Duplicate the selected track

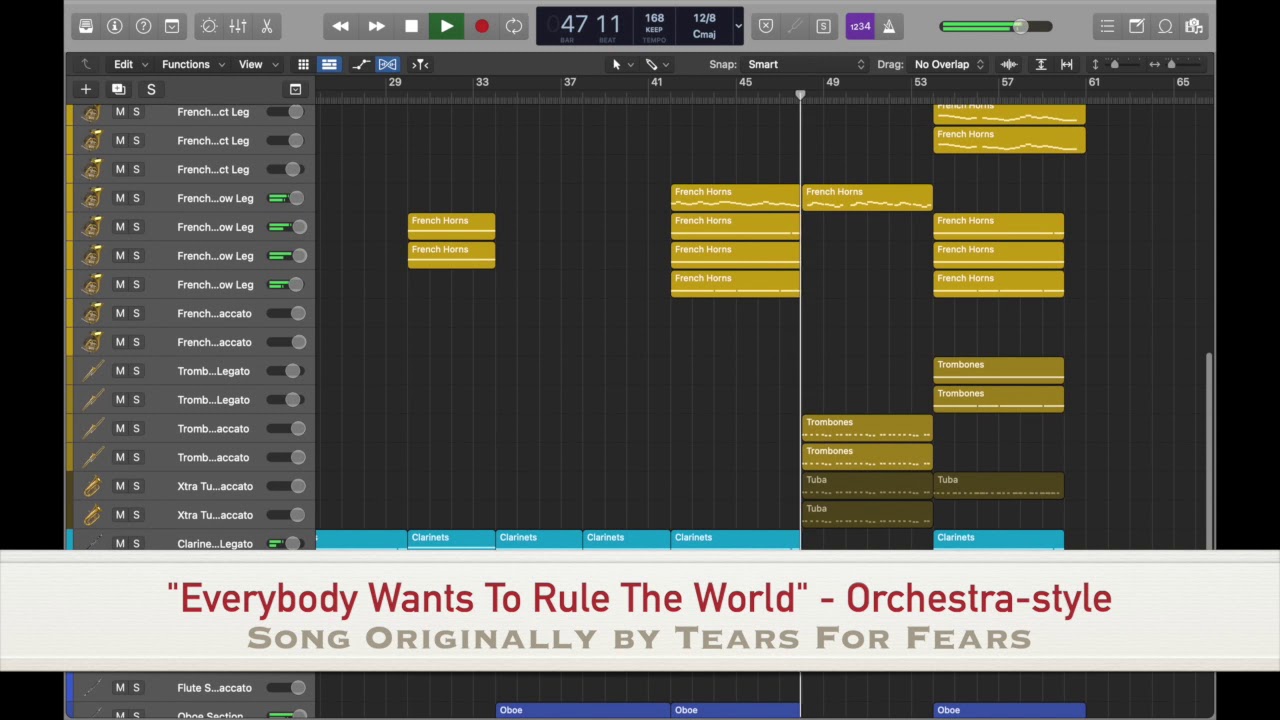click(118, 89)
